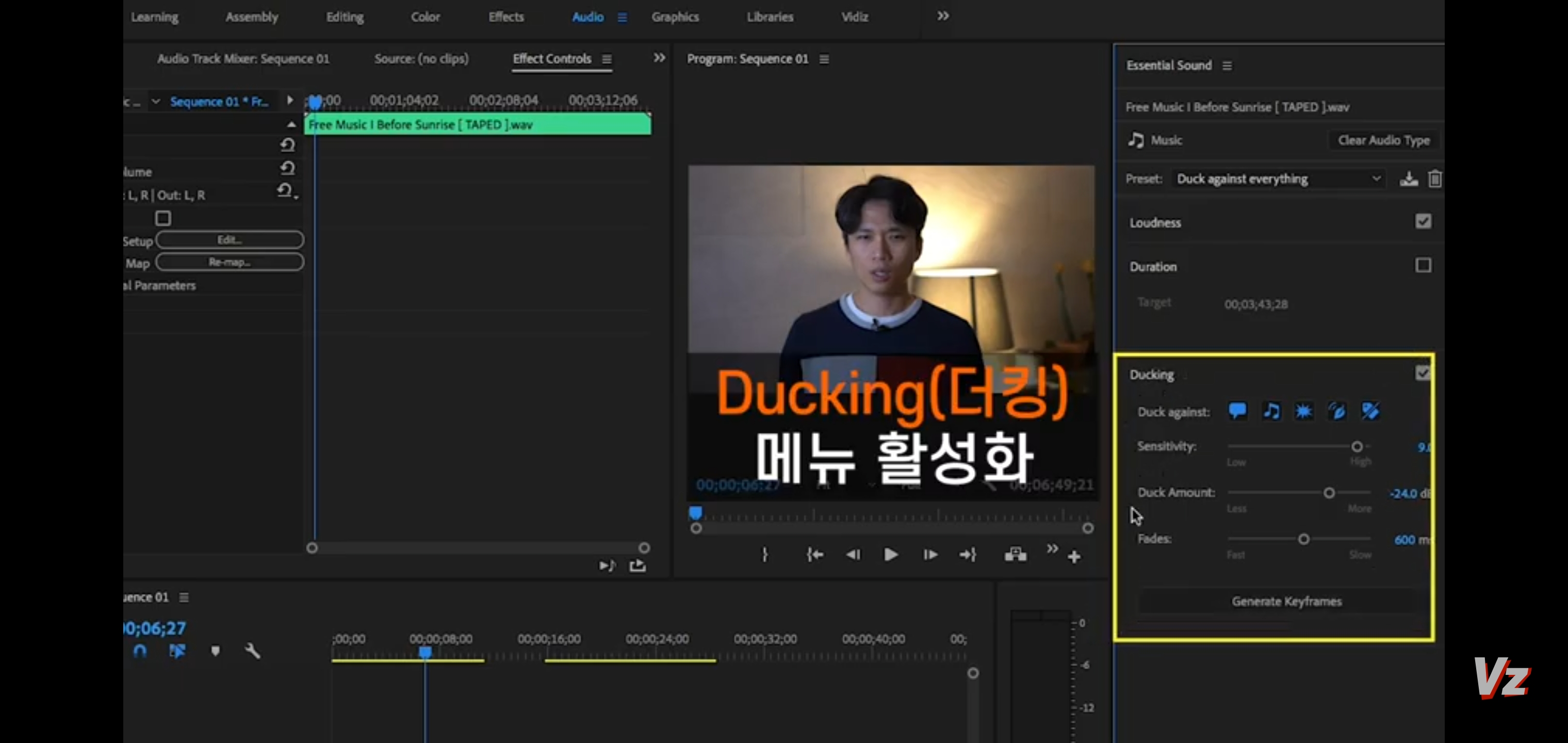This screenshot has width=1568, height=743.
Task: Click the Duck Amount slider handle
Action: point(1329,493)
